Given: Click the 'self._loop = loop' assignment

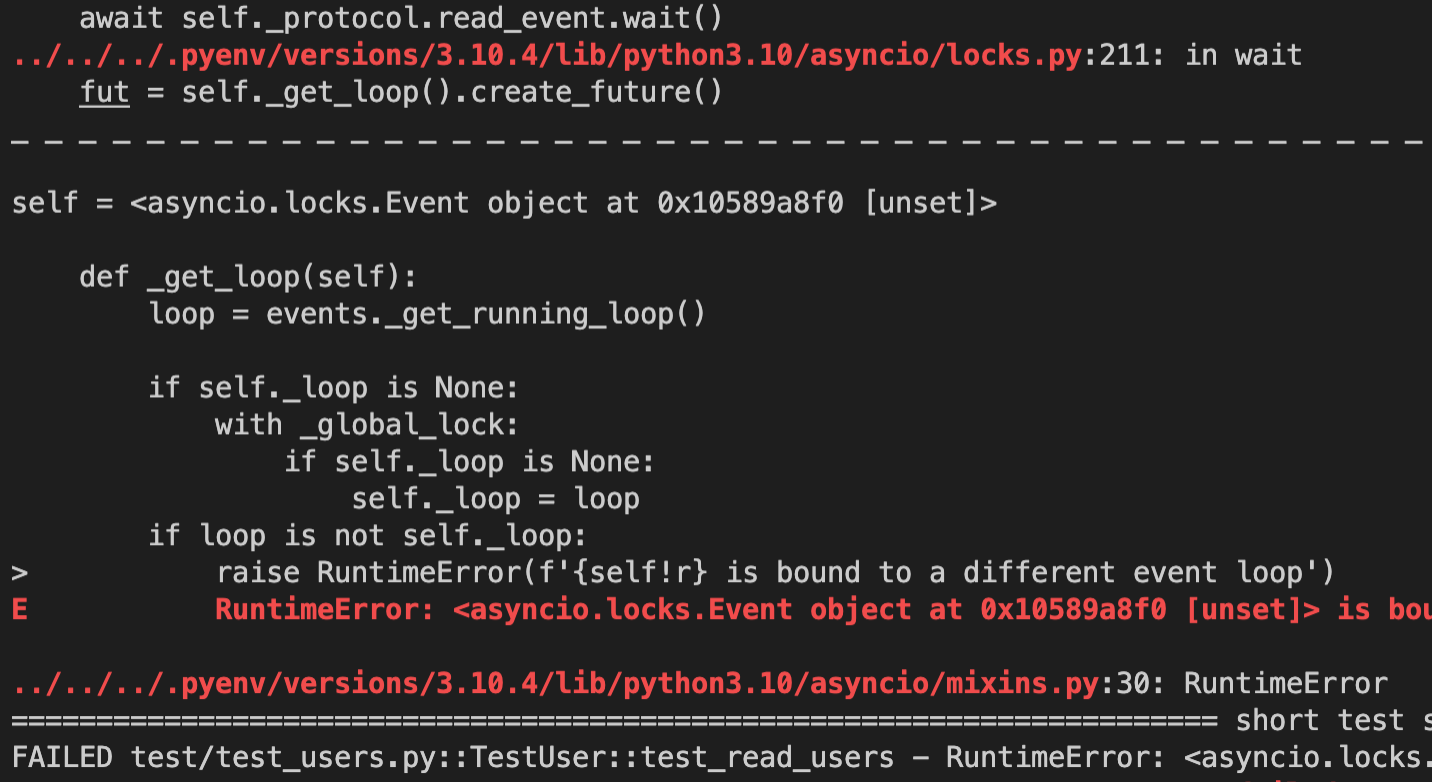Looking at the screenshot, I should click(x=495, y=499).
